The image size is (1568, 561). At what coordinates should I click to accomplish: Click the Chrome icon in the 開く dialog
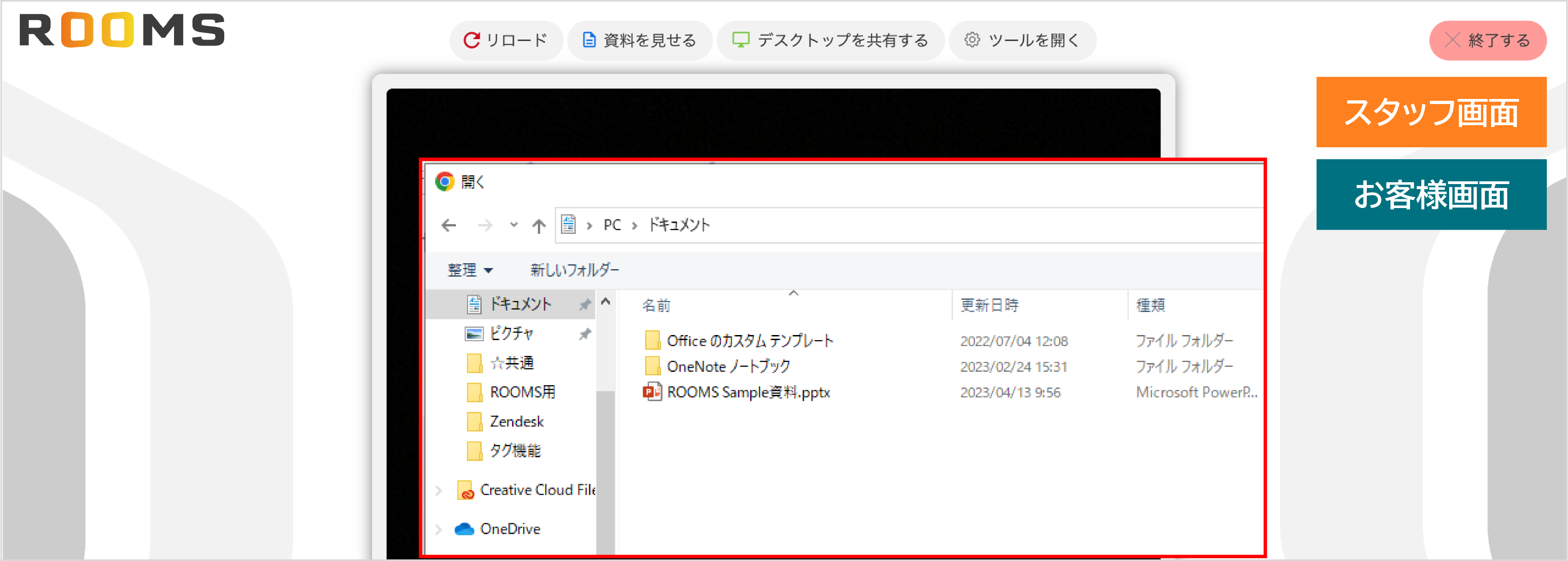(x=445, y=182)
